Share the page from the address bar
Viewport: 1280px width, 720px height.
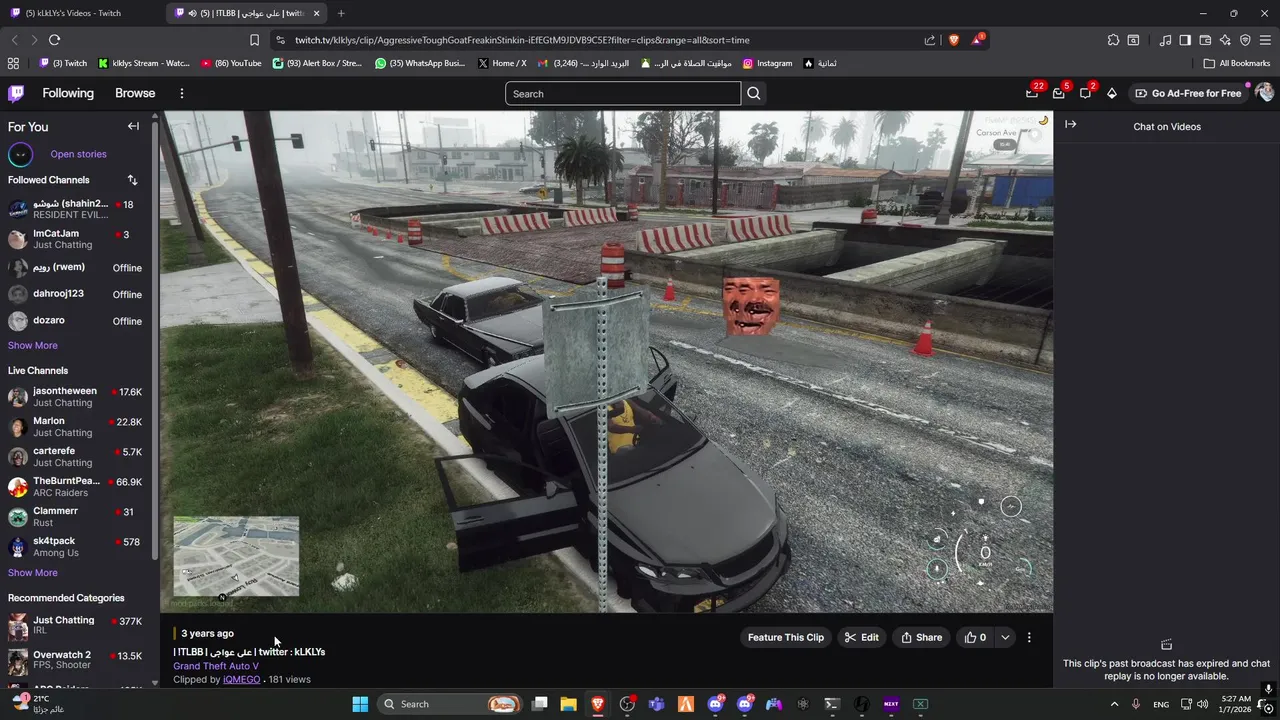[930, 40]
